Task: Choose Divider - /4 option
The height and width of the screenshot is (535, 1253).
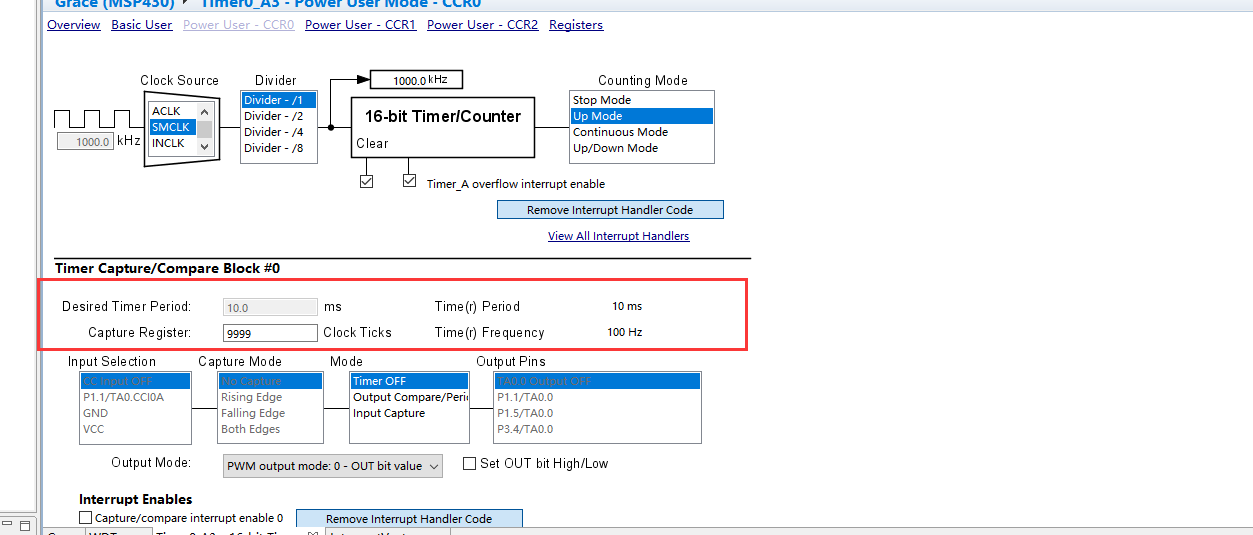Action: coord(279,132)
